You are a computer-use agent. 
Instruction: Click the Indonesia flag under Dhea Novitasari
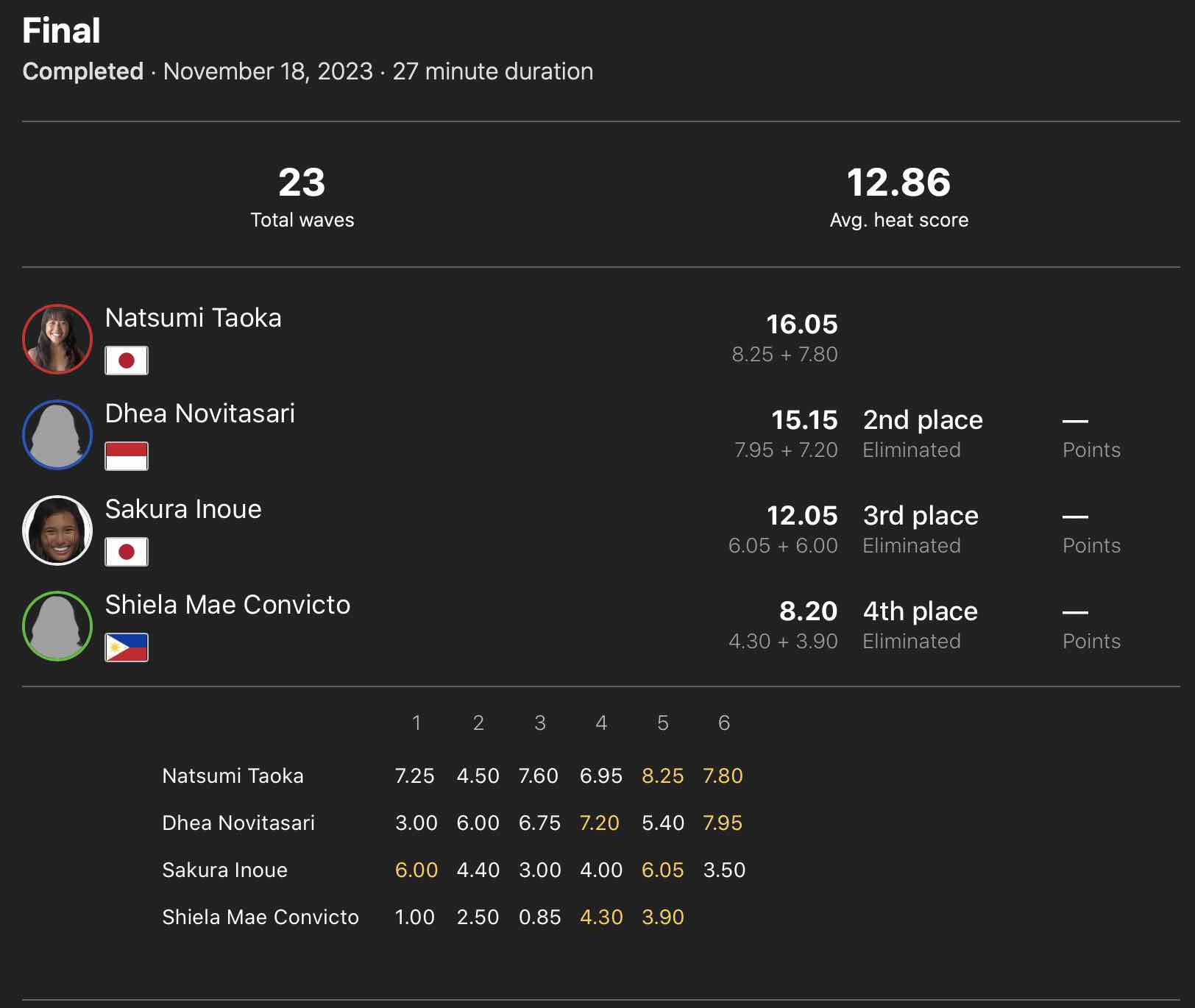pyautogui.click(x=127, y=456)
